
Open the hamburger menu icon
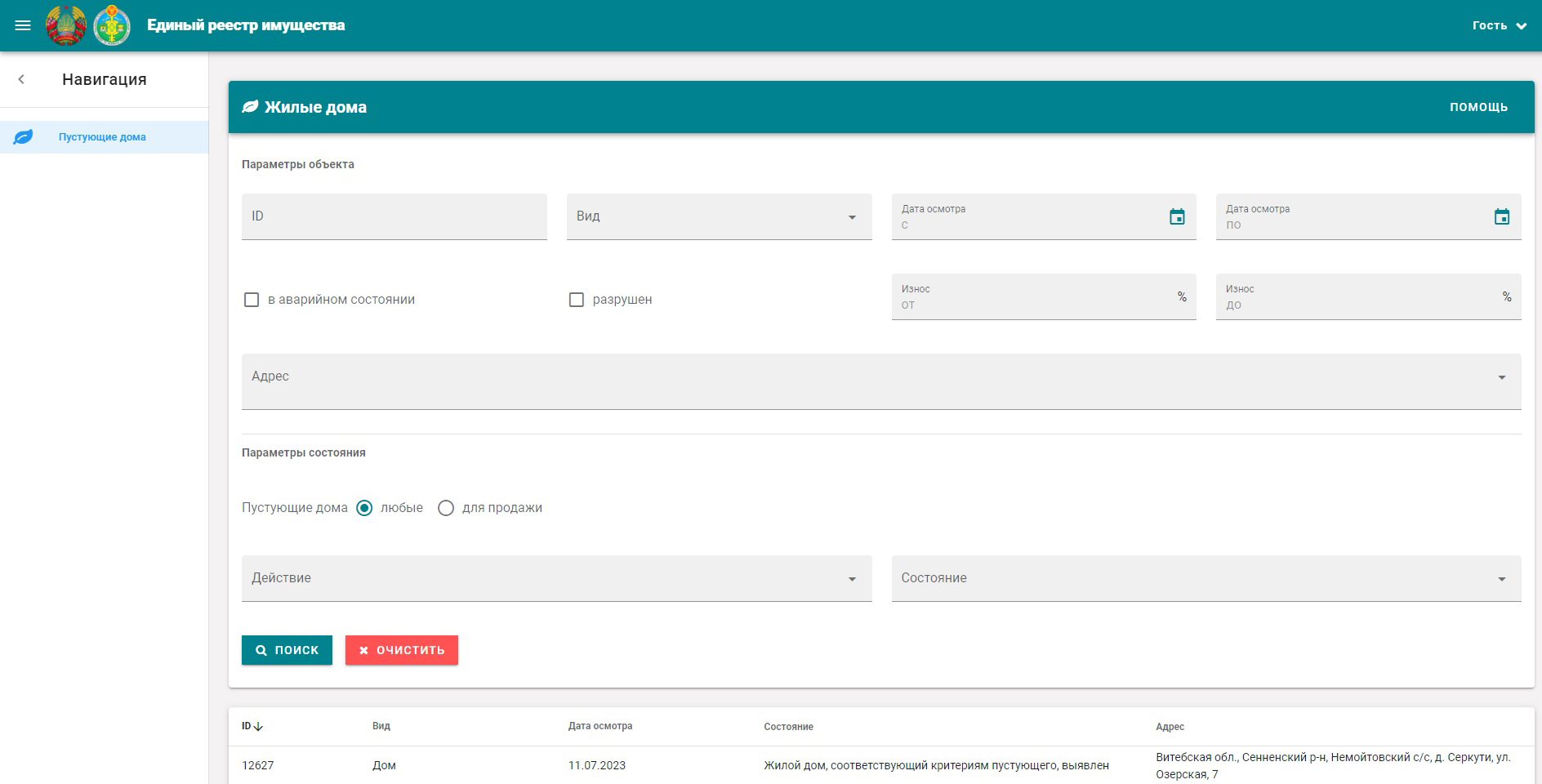[23, 25]
